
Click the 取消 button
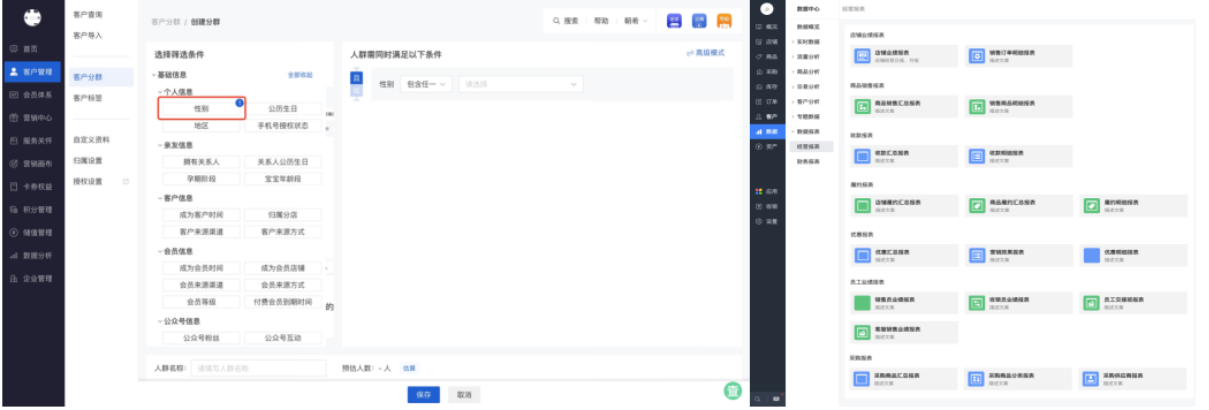pos(464,394)
